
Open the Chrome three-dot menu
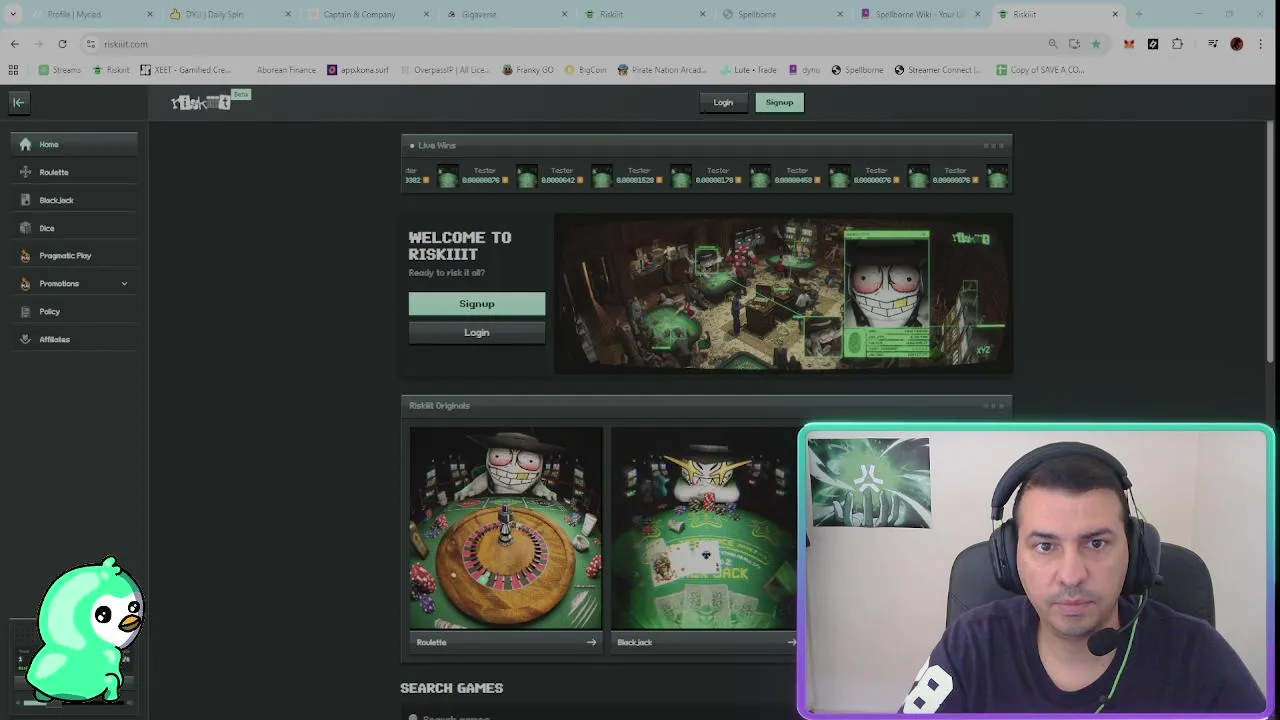tap(1261, 44)
